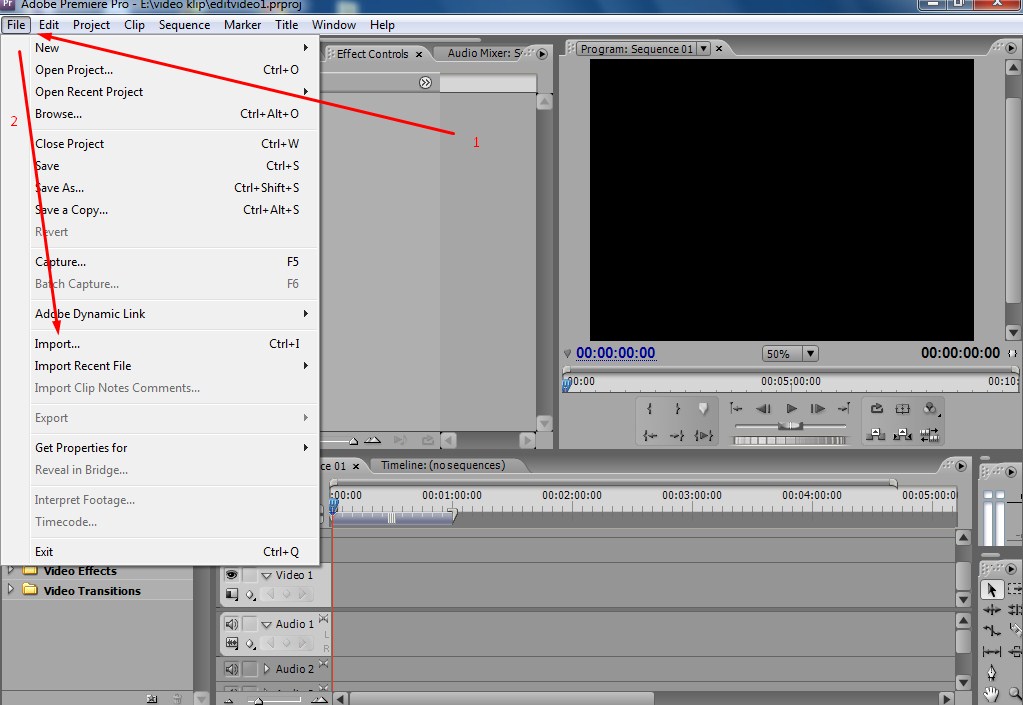Set Video 1 display style
Viewport: 1023px width, 705px height.
click(231, 594)
